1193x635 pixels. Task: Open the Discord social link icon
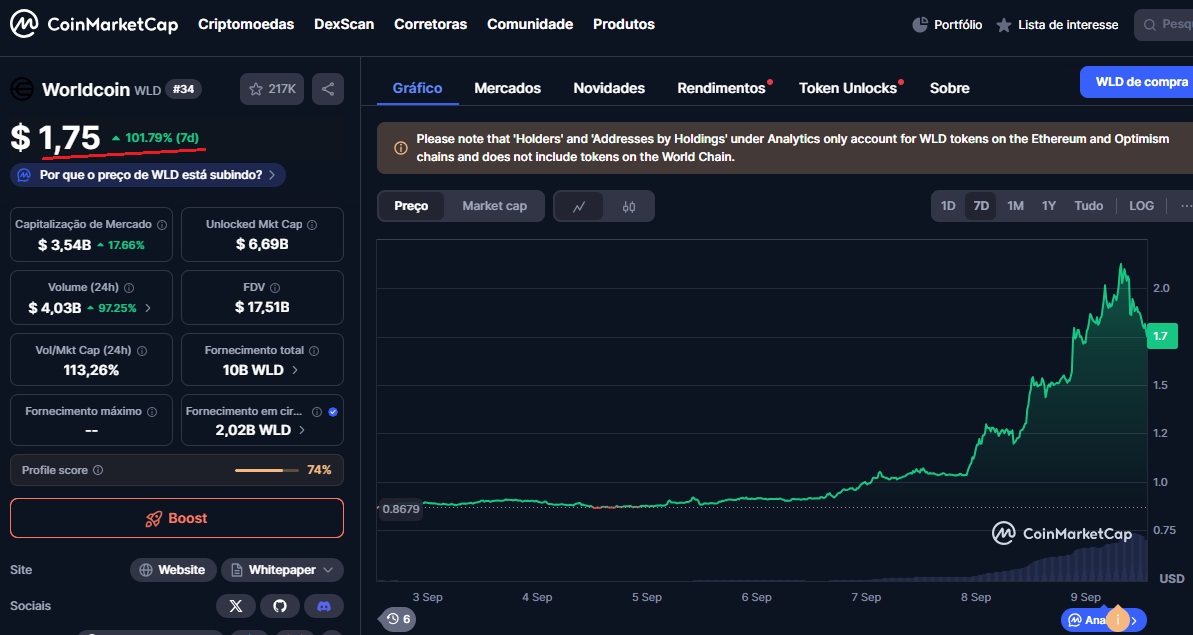[x=324, y=606]
